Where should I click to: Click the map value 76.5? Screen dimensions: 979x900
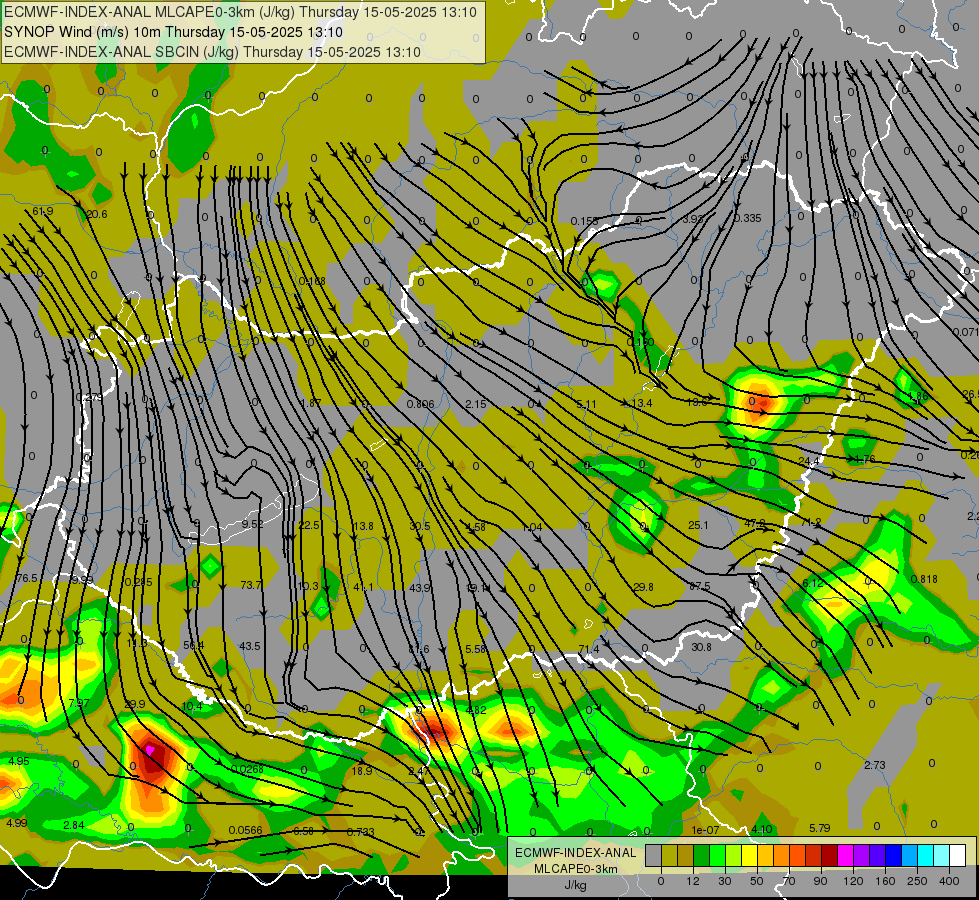(x=26, y=578)
